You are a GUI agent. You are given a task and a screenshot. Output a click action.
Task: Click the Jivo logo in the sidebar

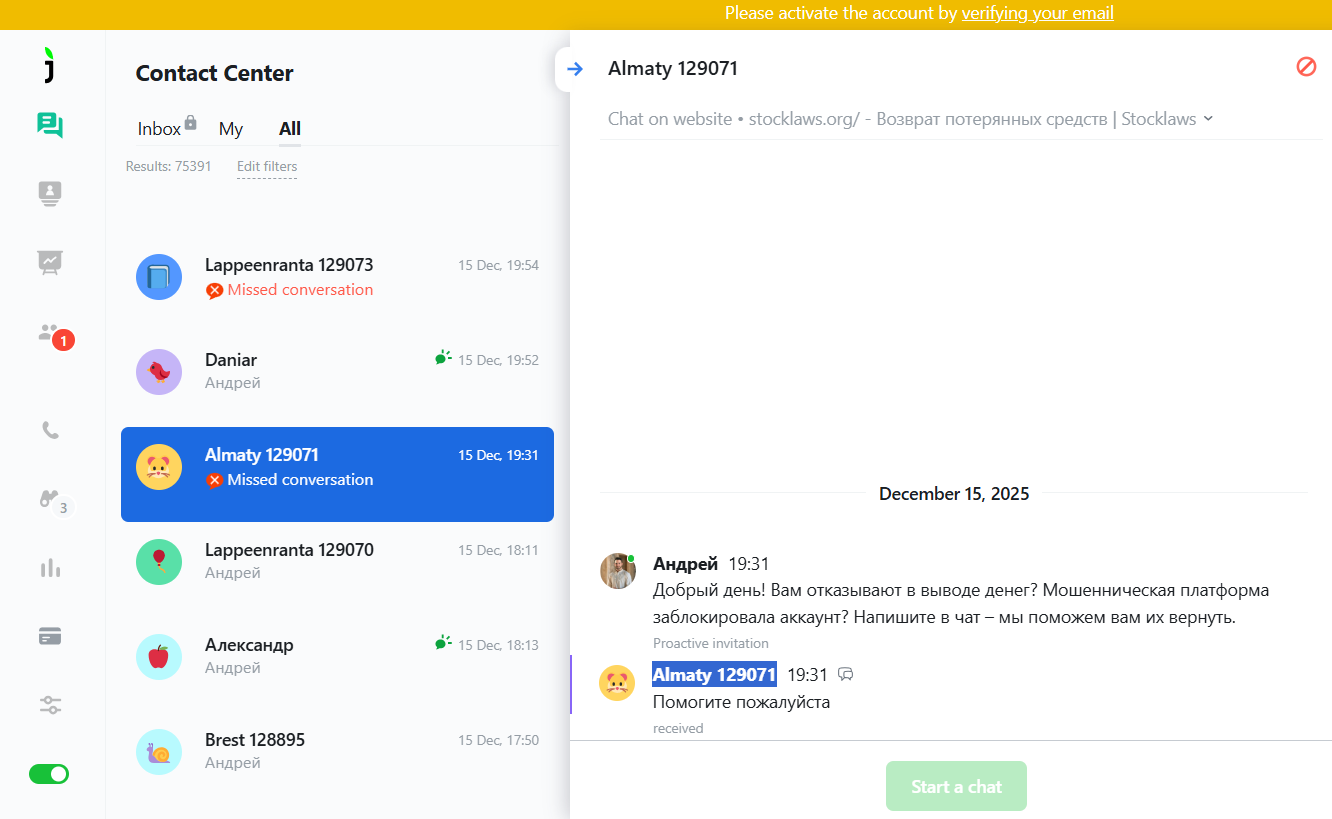coord(48,65)
